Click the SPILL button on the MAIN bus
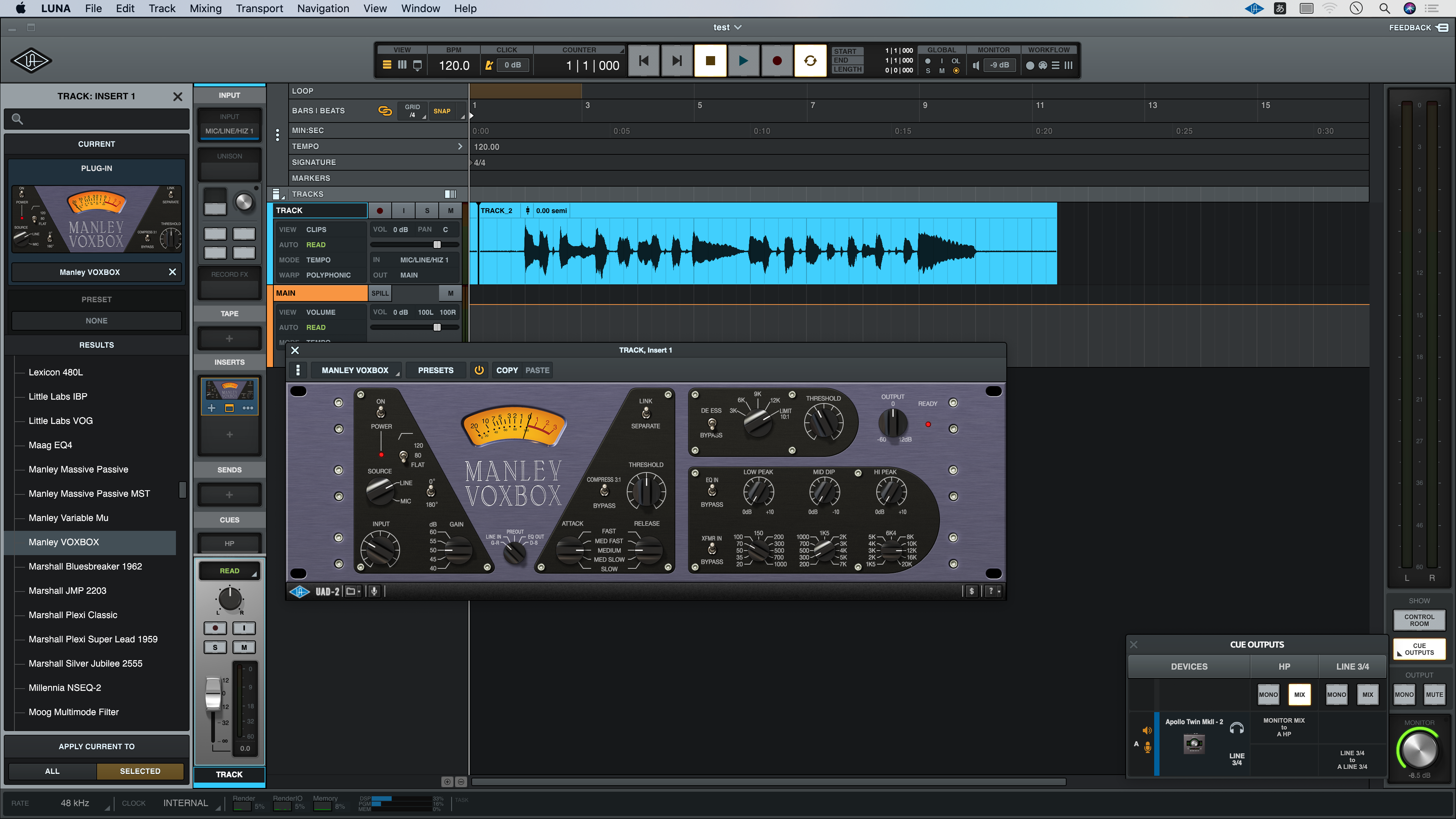This screenshot has height=819, width=1456. coord(380,293)
